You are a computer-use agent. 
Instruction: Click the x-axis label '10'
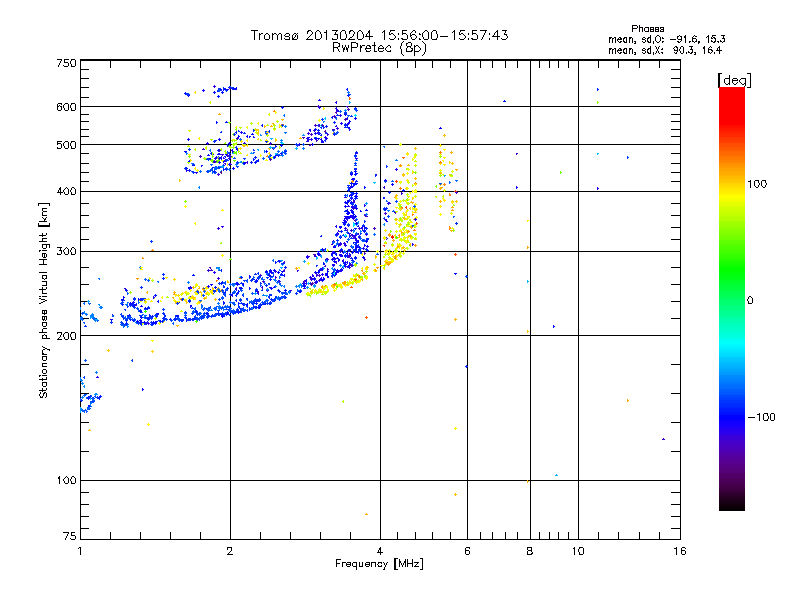pyautogui.click(x=578, y=551)
